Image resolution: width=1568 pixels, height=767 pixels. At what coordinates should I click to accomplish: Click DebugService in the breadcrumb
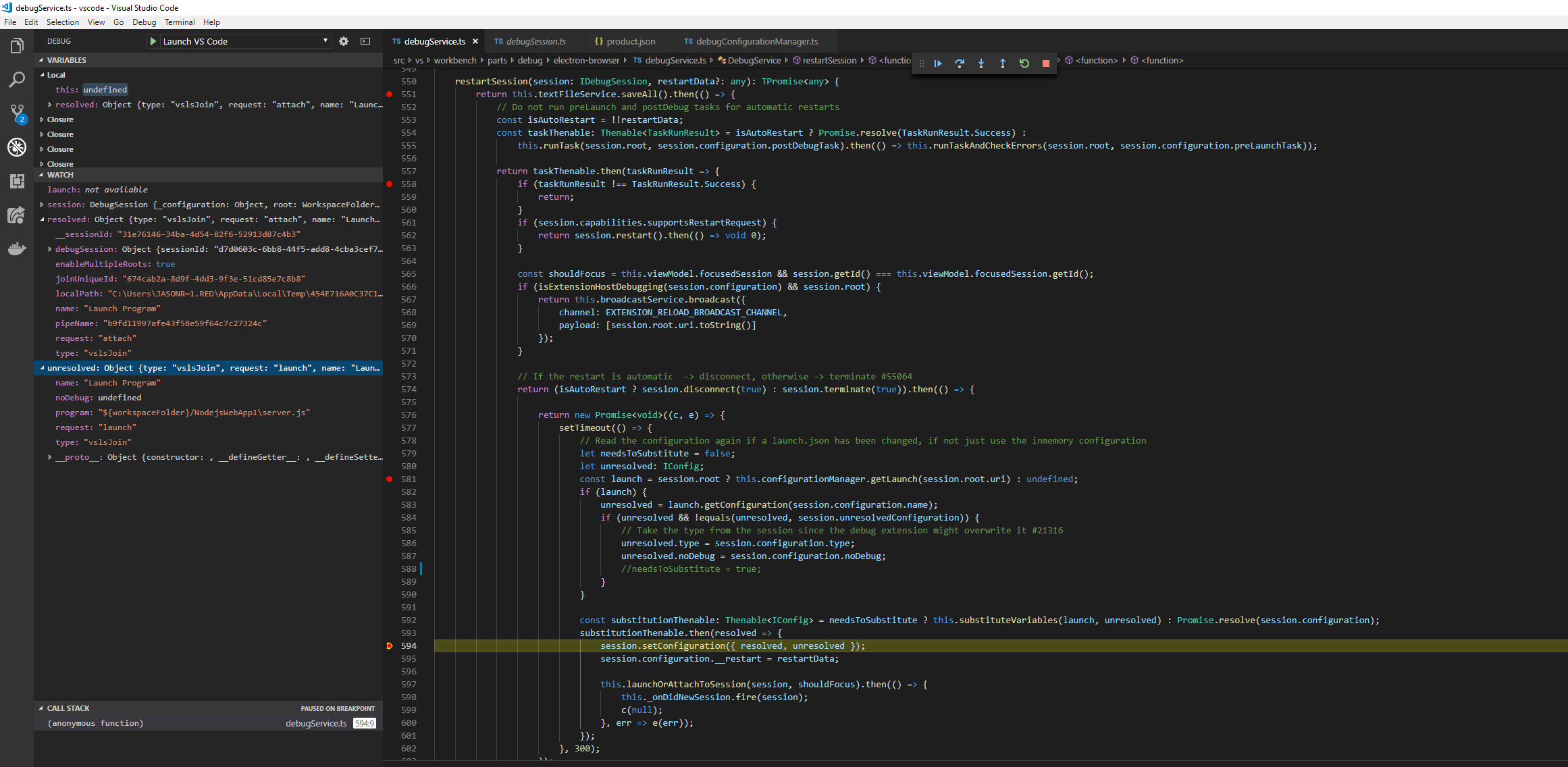(x=754, y=60)
